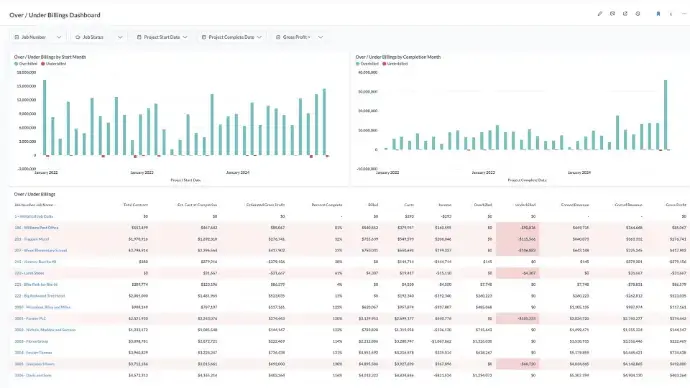
Task: Sort by the Percent Complete column header
Action: (x=327, y=205)
